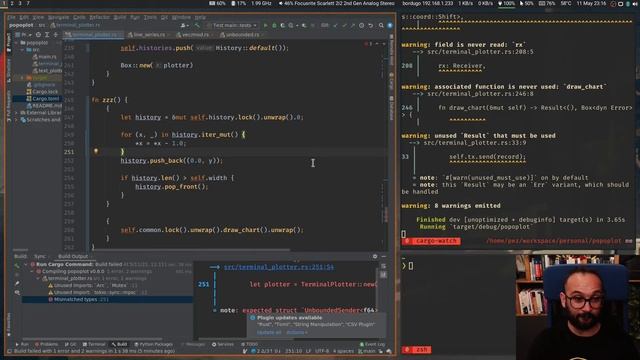Click the error count indicator in editor
This screenshot has height=360, width=640.
point(368,44)
